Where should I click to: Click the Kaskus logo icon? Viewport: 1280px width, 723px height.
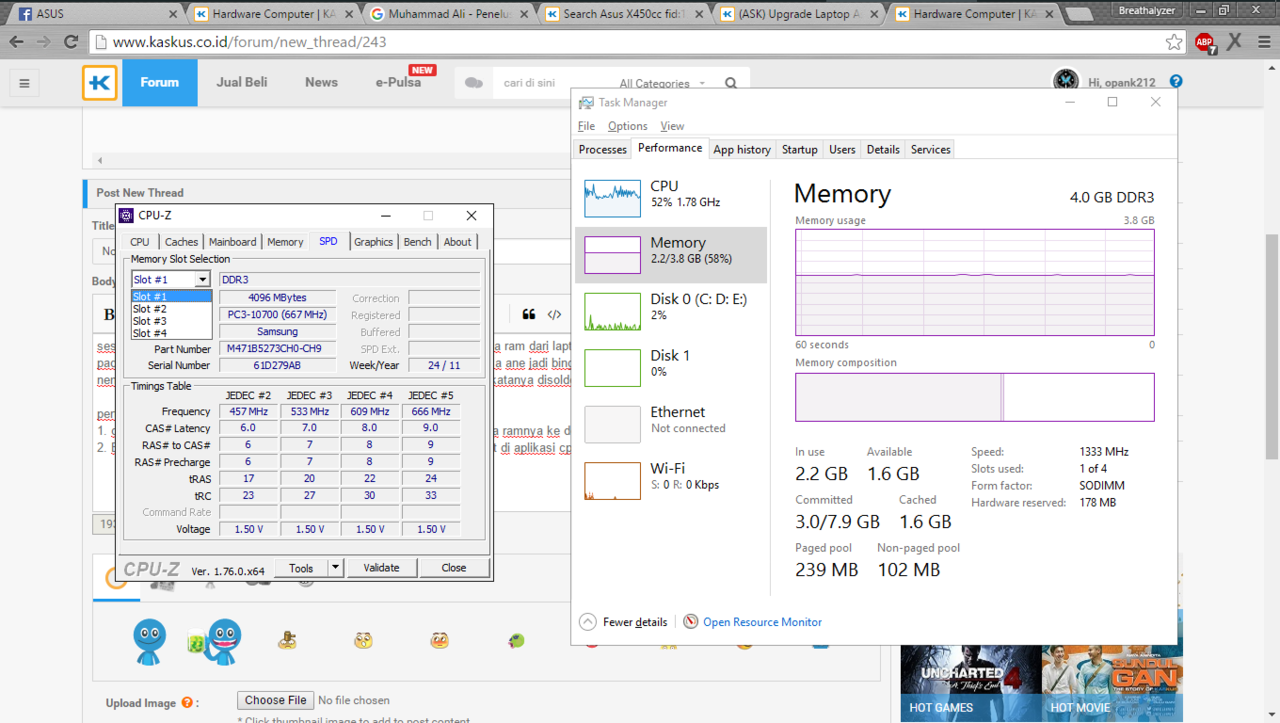pyautogui.click(x=100, y=83)
